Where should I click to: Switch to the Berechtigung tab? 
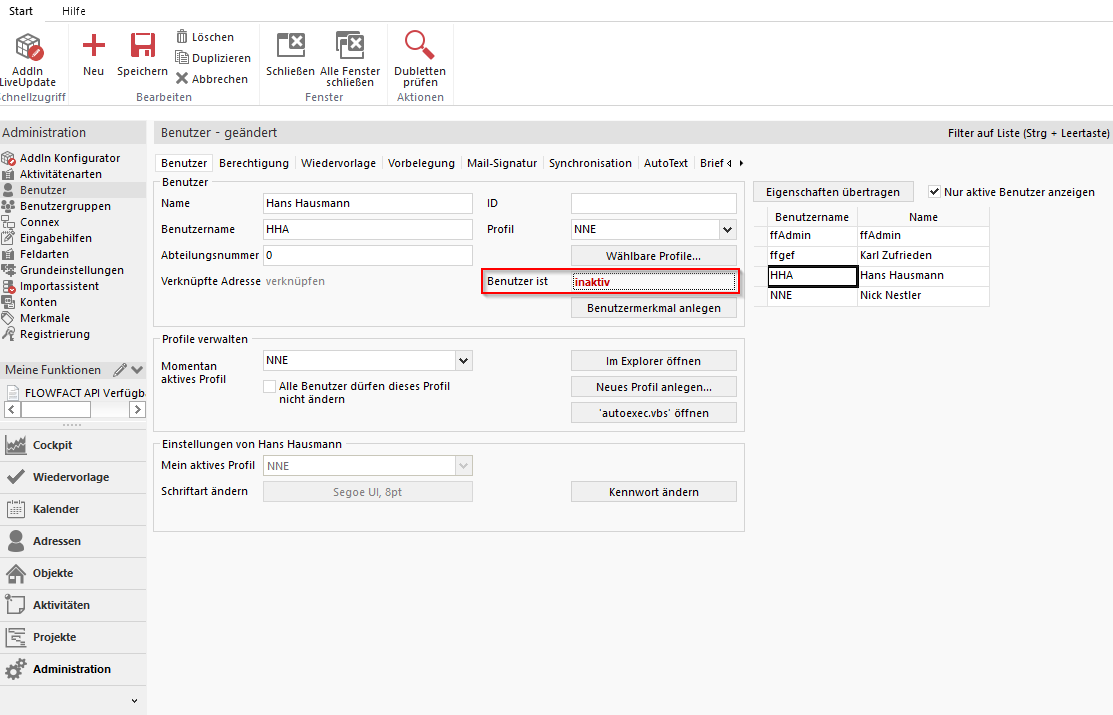coord(254,163)
